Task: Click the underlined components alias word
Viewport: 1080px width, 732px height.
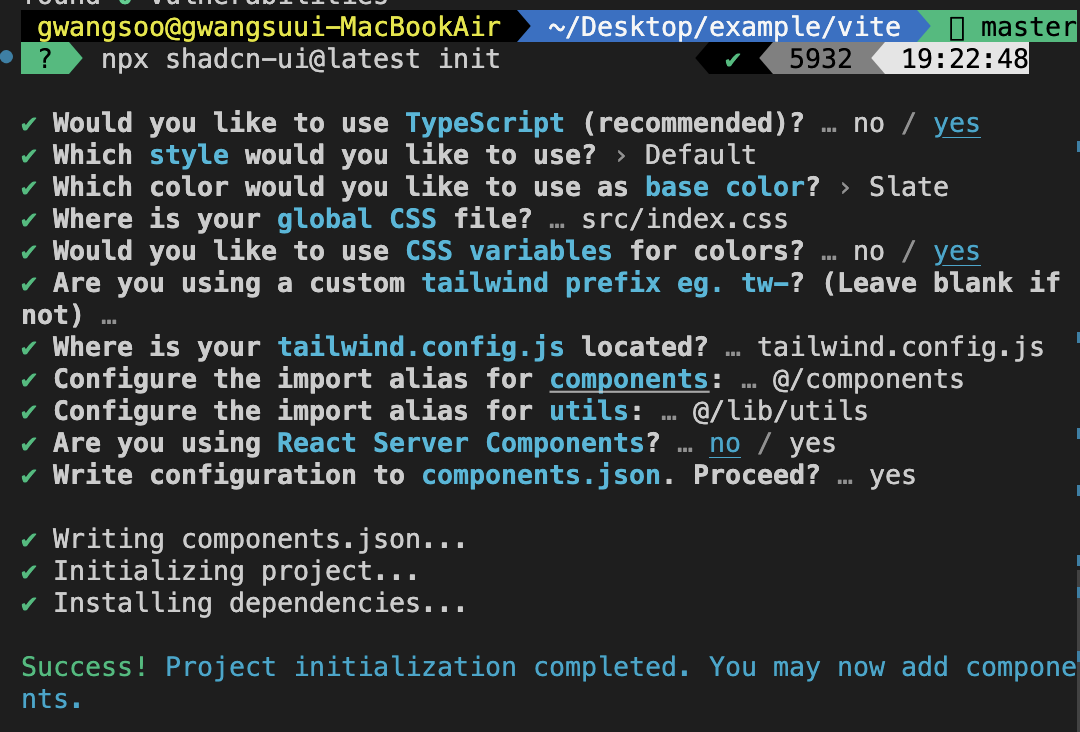Action: 629,379
